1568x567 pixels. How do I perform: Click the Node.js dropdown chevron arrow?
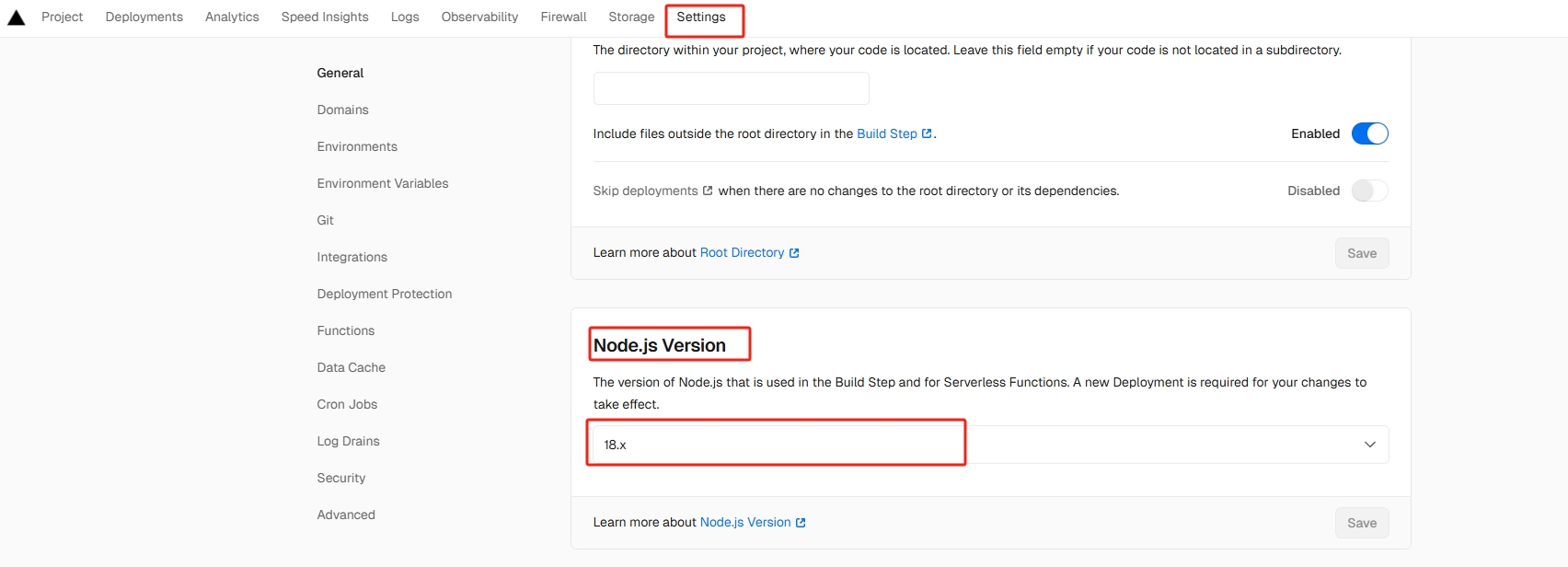(x=1369, y=445)
